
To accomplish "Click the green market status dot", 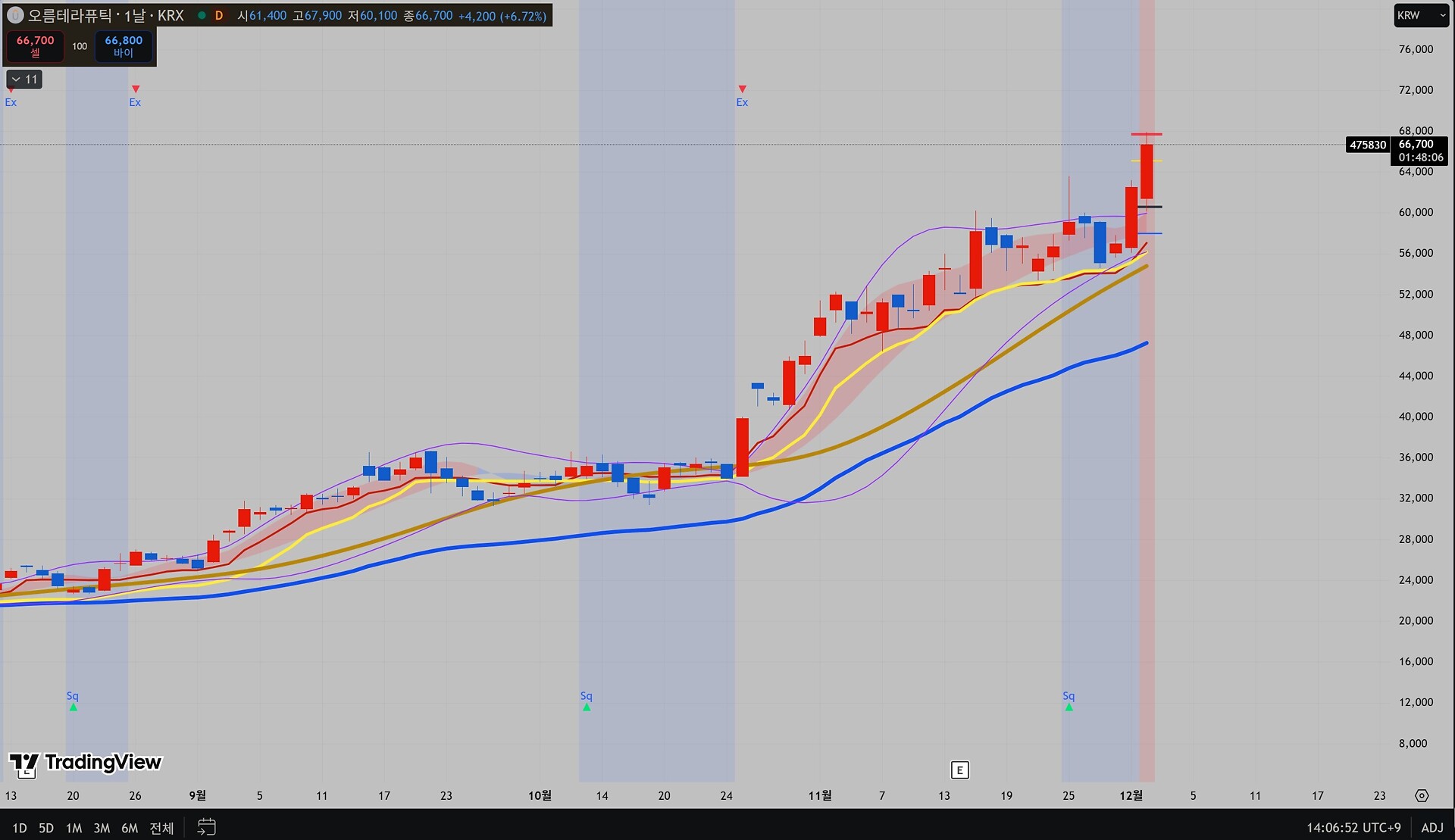I will pyautogui.click(x=202, y=15).
